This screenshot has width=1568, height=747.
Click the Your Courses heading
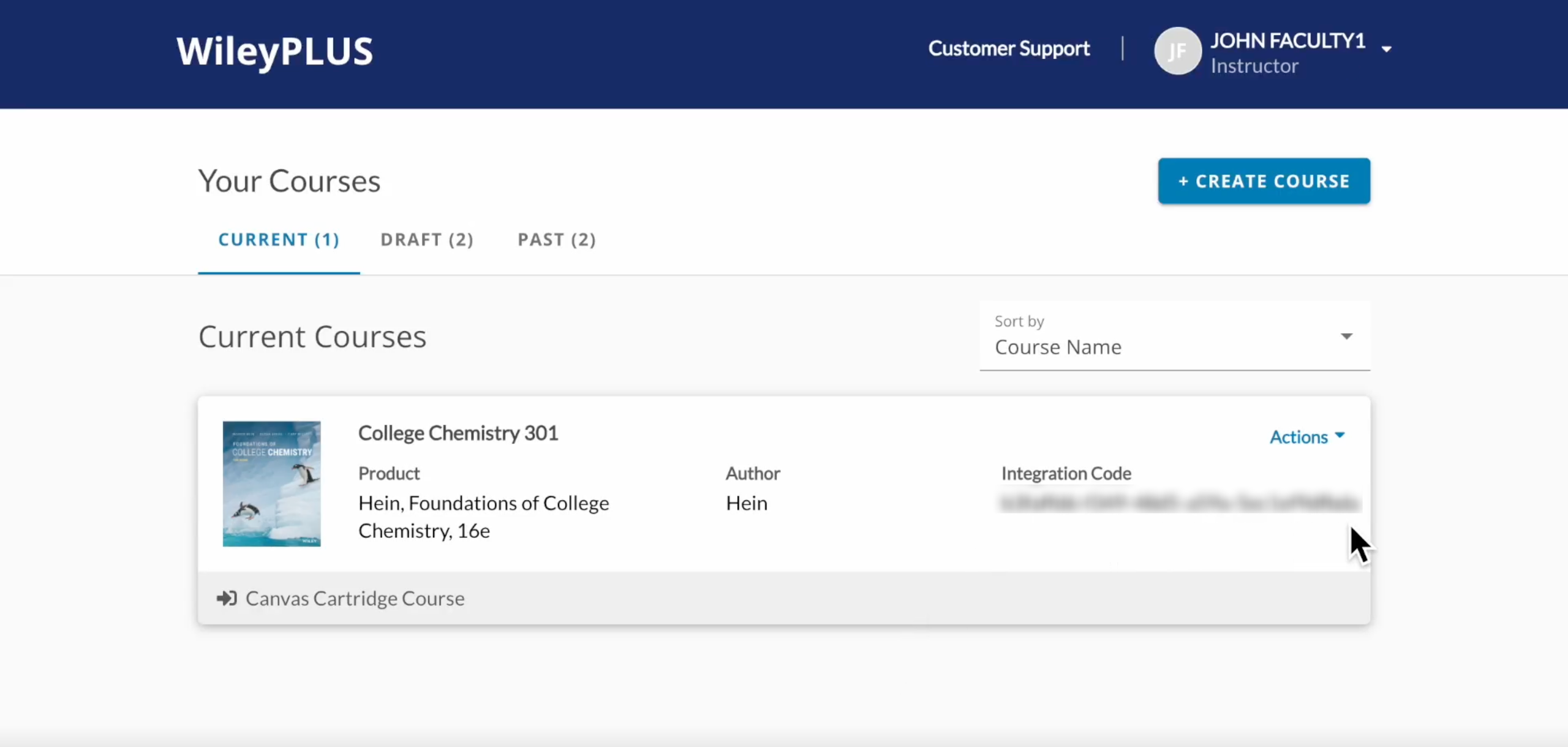click(x=289, y=181)
